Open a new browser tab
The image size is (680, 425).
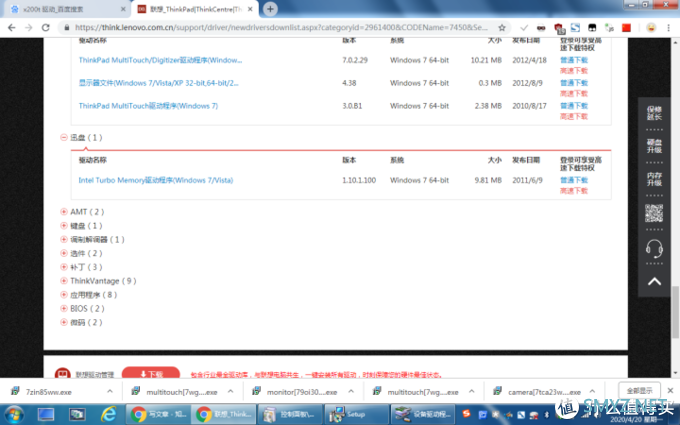(270, 9)
